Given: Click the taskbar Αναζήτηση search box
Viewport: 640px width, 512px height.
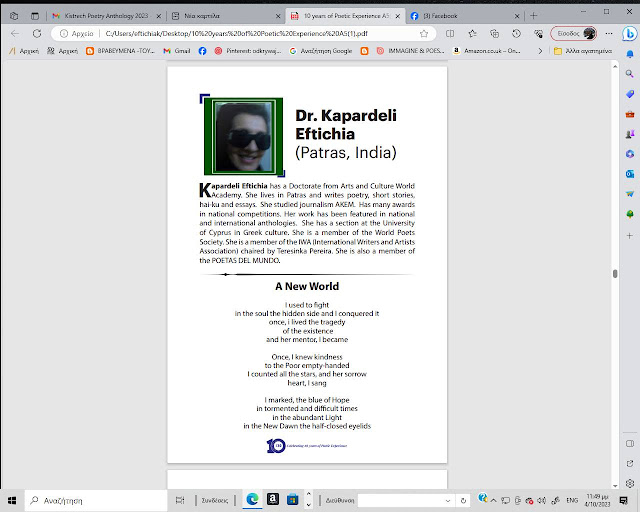Looking at the screenshot, I should pos(96,501).
